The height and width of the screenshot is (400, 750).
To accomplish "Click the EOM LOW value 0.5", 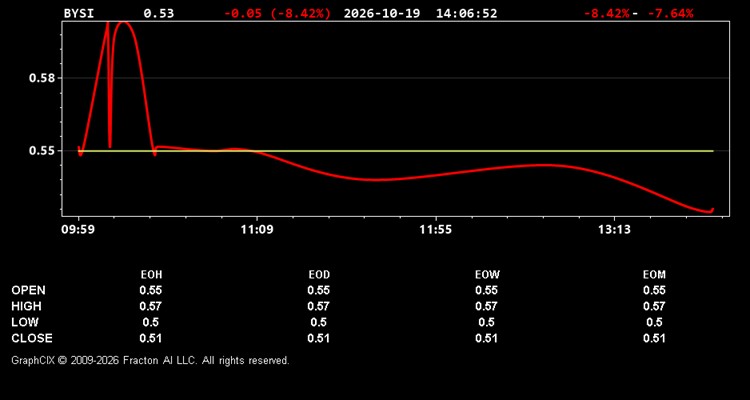I will coord(654,322).
